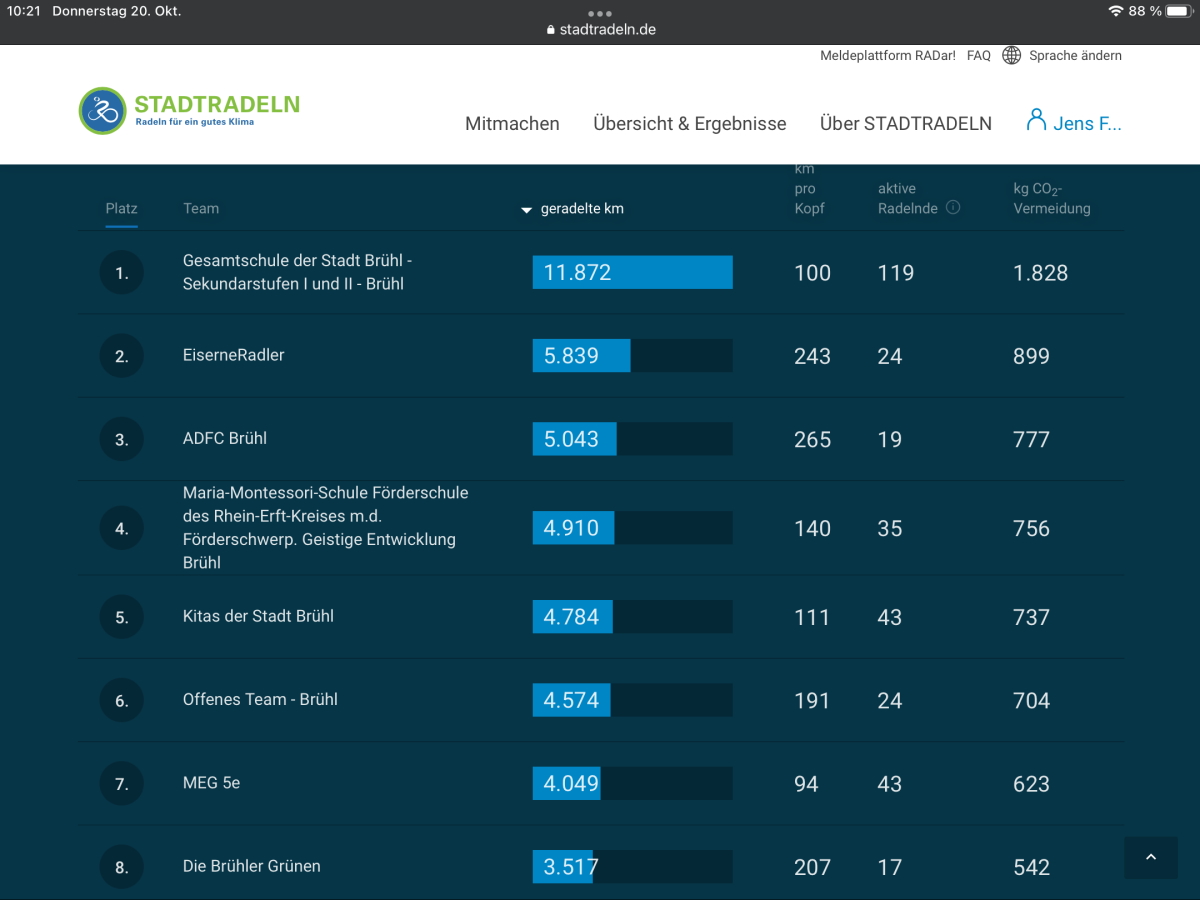Screen dimensions: 1200x900
Task: Click CO2 value 704
Action: [1031, 700]
